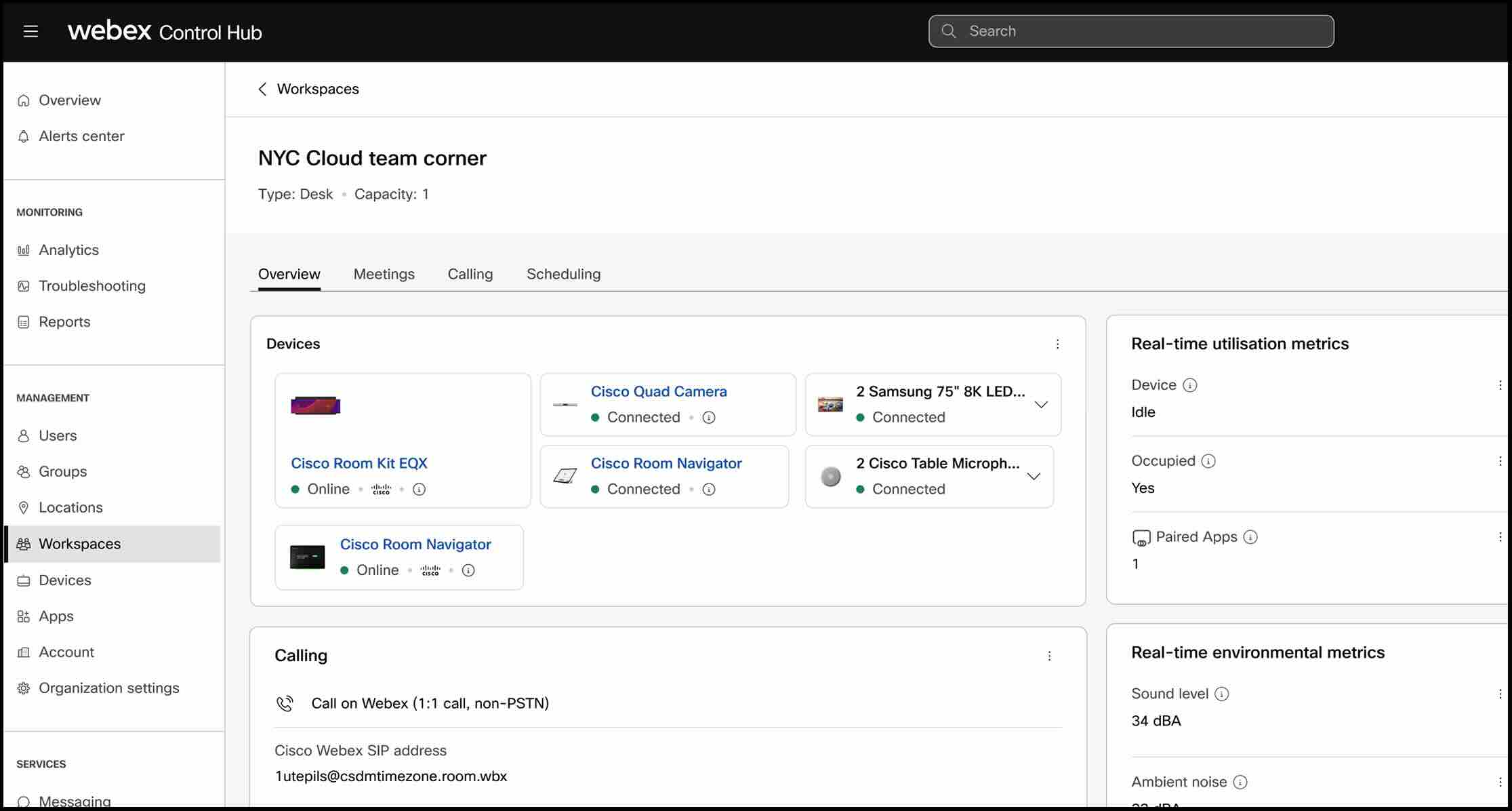This screenshot has width=1512, height=811.
Task: Expand the 2 Cisco Table Microphones entry
Action: (1034, 477)
